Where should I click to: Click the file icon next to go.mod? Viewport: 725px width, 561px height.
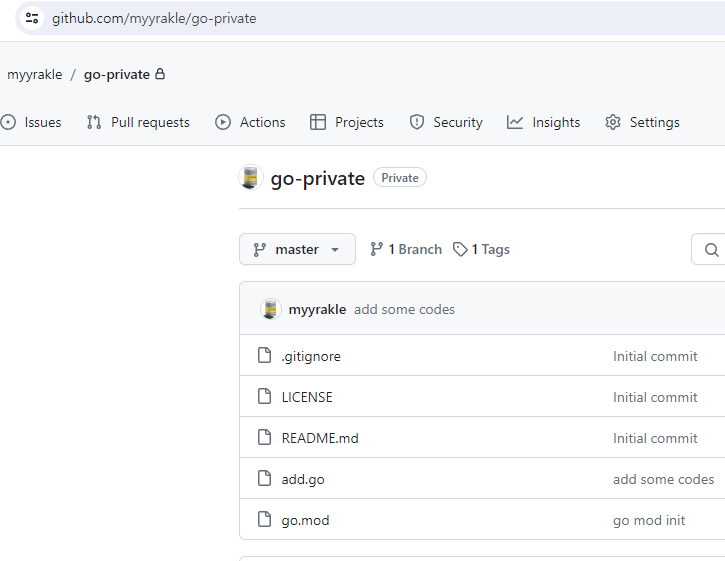[x=265, y=520]
